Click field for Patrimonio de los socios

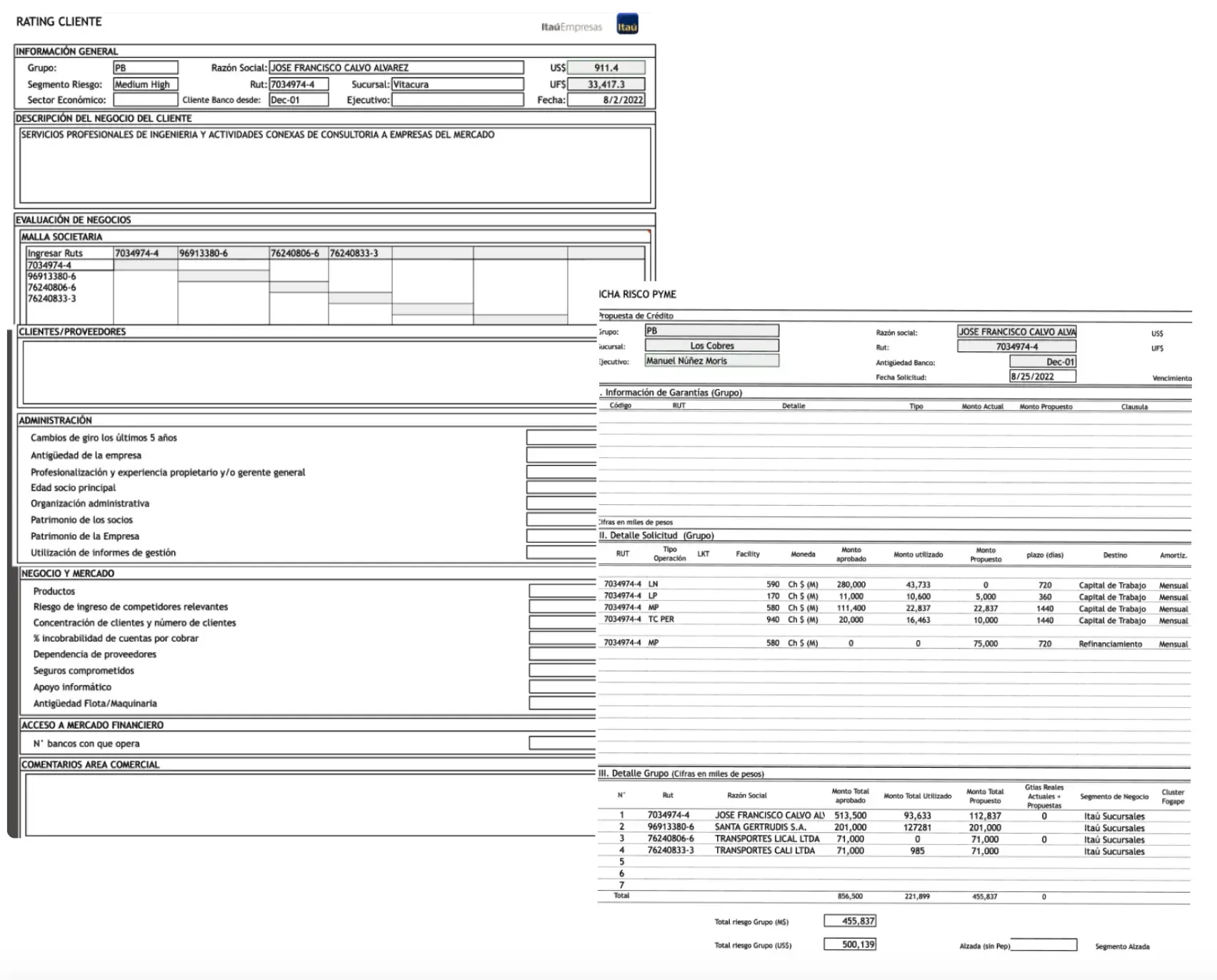561,520
